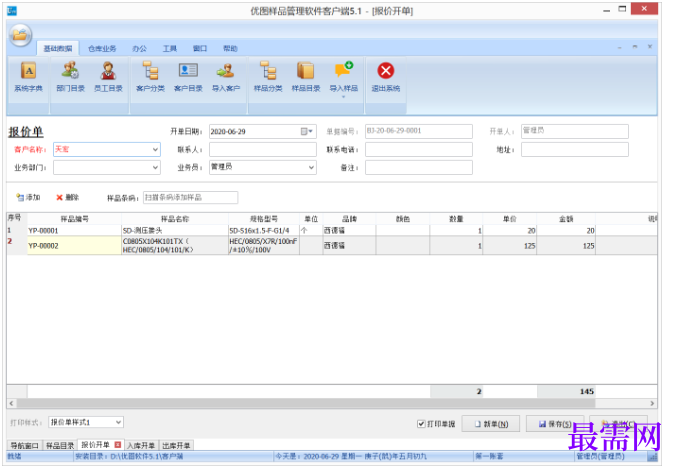The image size is (680, 468).
Task: Click 安装目录 path in status bar
Action: click(x=129, y=456)
